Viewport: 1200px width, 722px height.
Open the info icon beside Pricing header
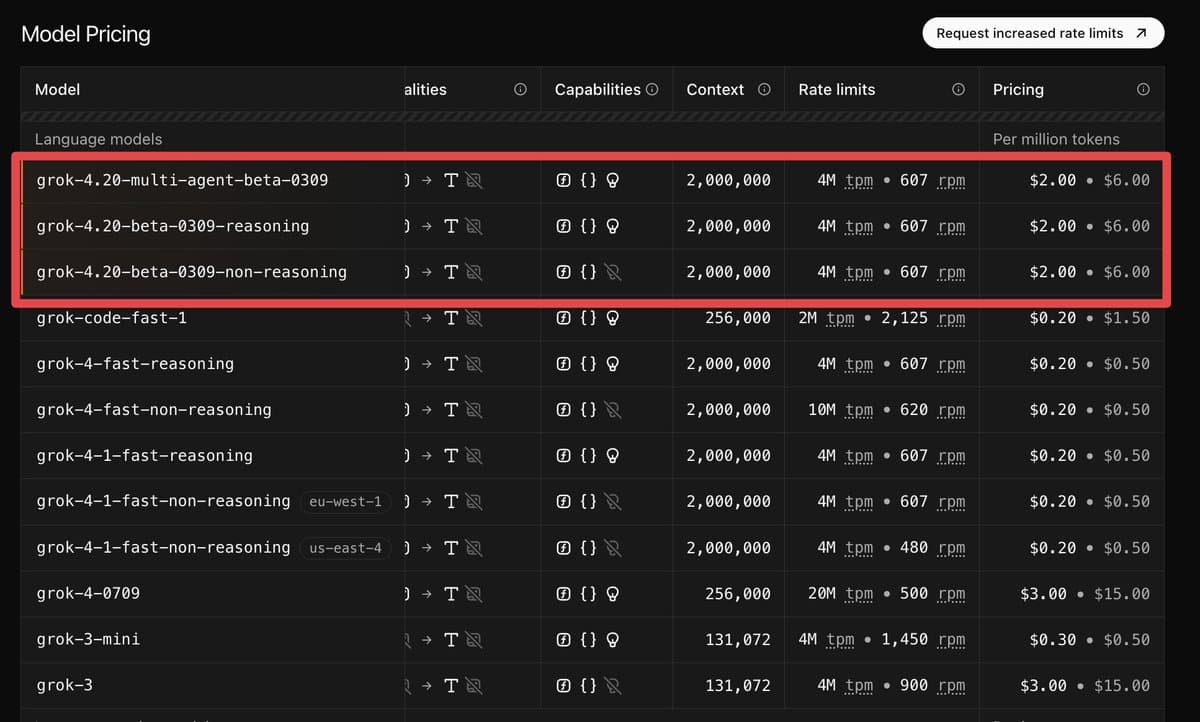coord(1143,89)
